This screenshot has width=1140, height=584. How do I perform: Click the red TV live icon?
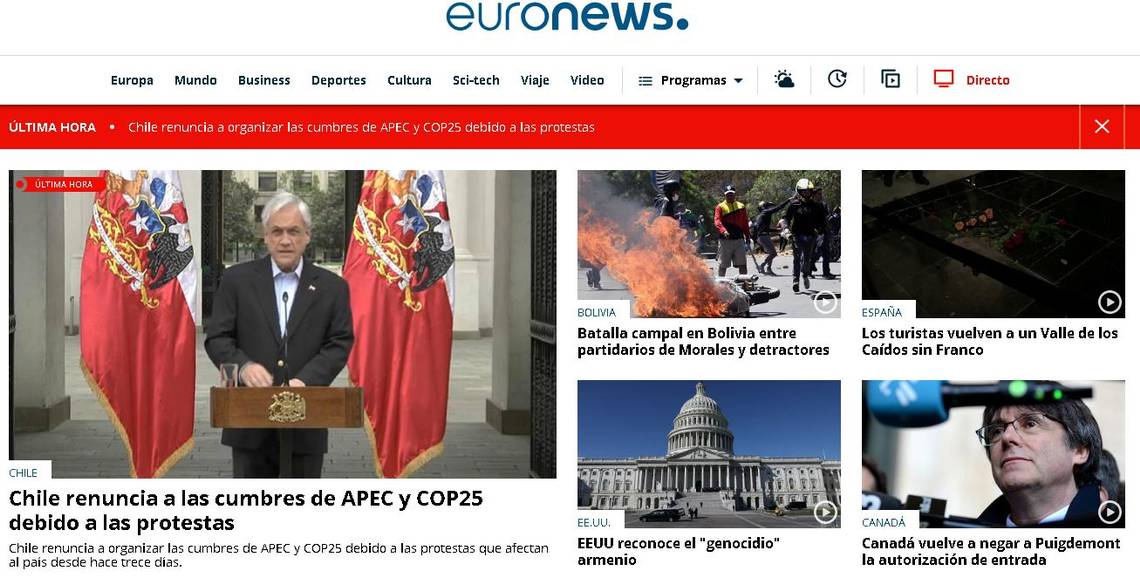(x=944, y=79)
